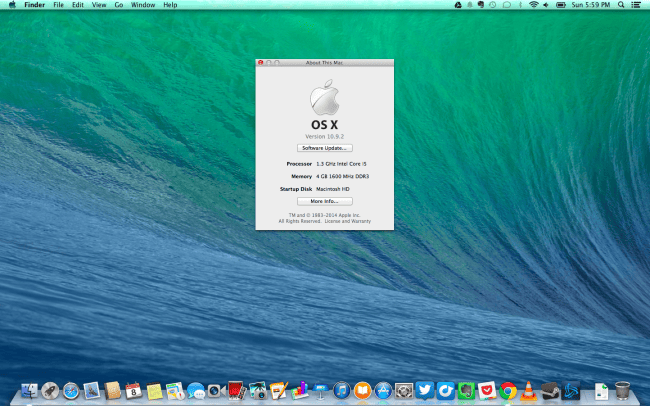Click the Software Update button

pos(324,147)
